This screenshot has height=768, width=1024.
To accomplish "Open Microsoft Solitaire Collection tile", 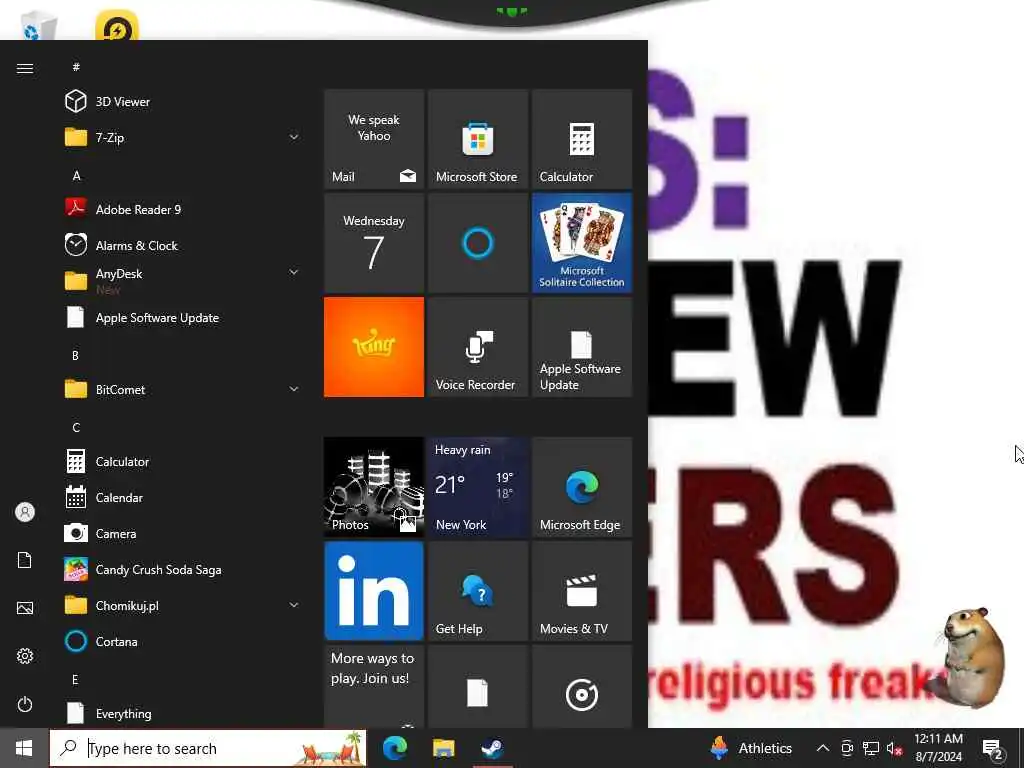I will 582,243.
